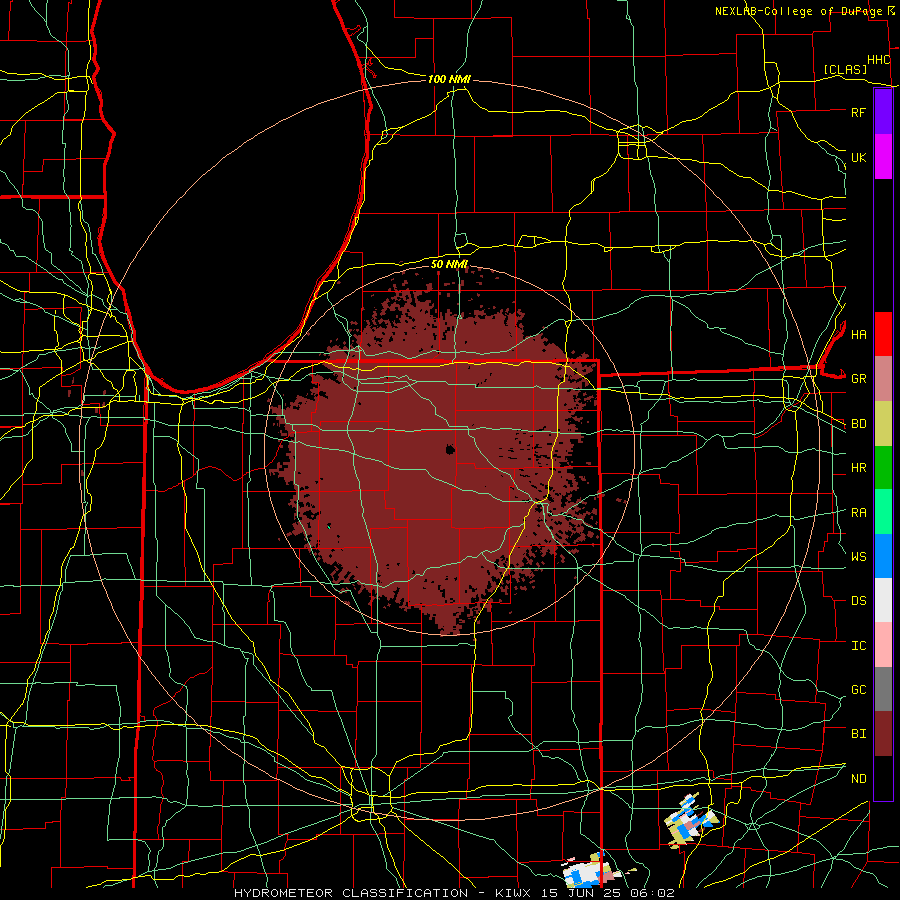Click the 'IC' legend label
Viewport: 900px width, 900px height.
pyautogui.click(x=858, y=646)
